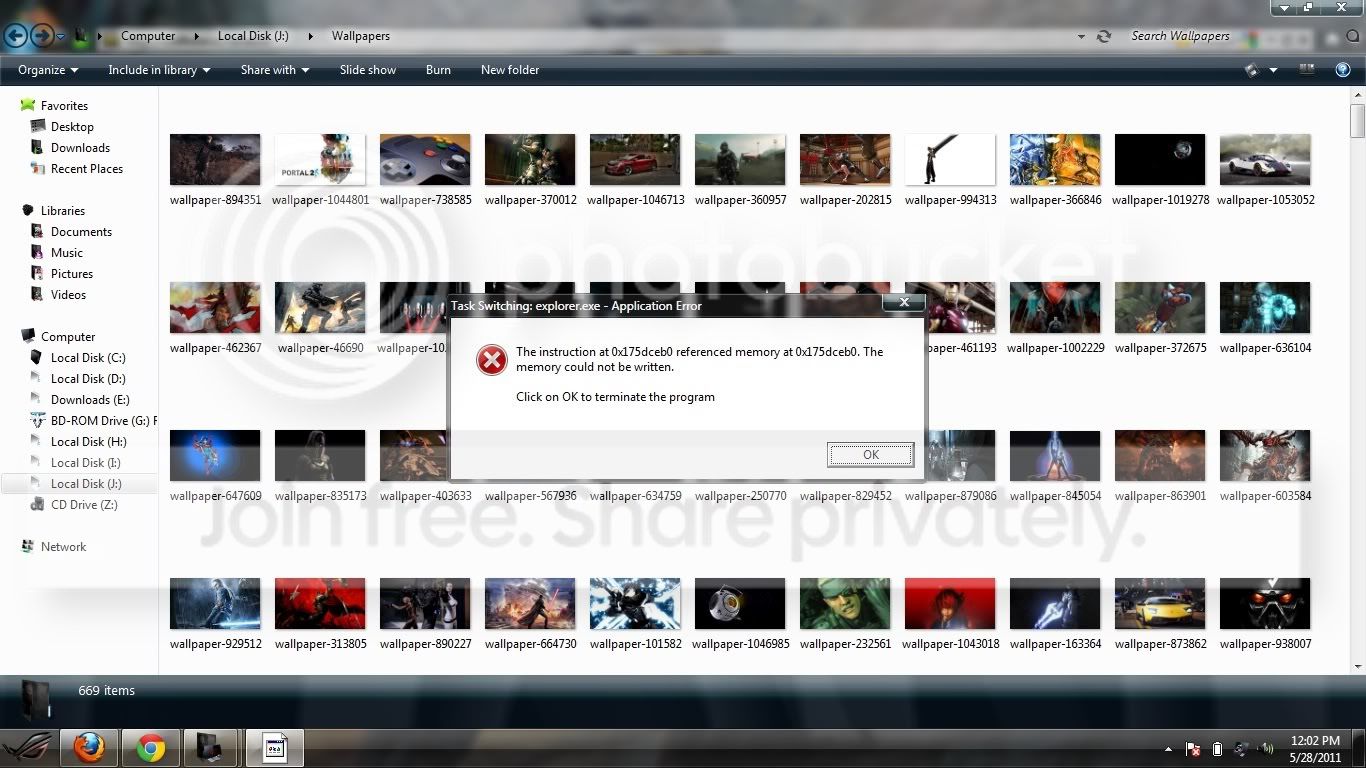Go back using the Back arrow

(x=15, y=36)
